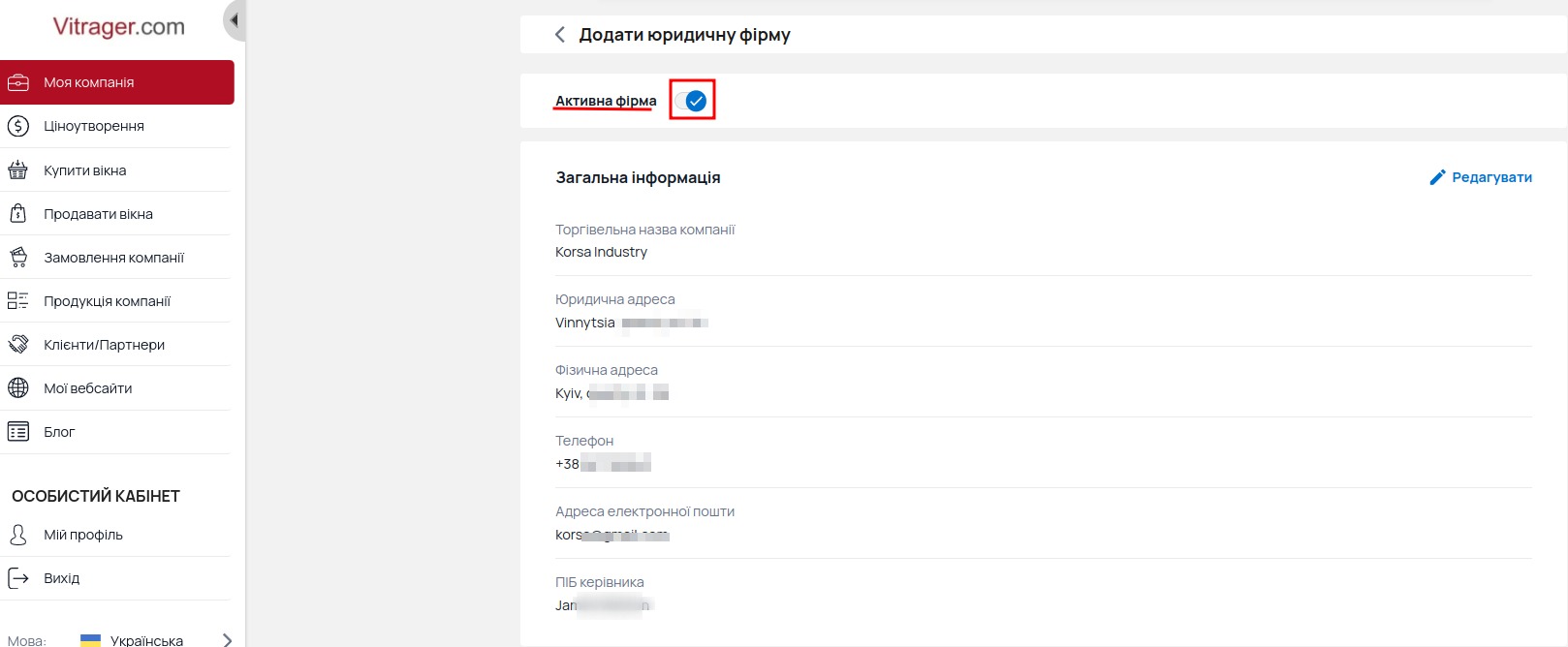Click the briefcase icon for Моя компанія
Image resolution: width=1568 pixels, height=647 pixels.
point(18,82)
